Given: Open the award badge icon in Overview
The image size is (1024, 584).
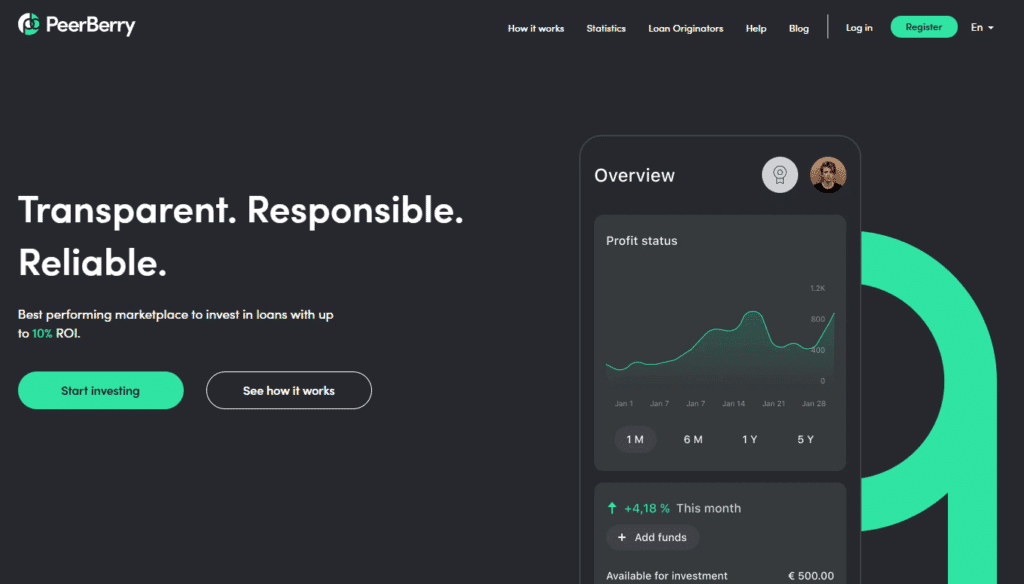Looking at the screenshot, I should point(780,175).
